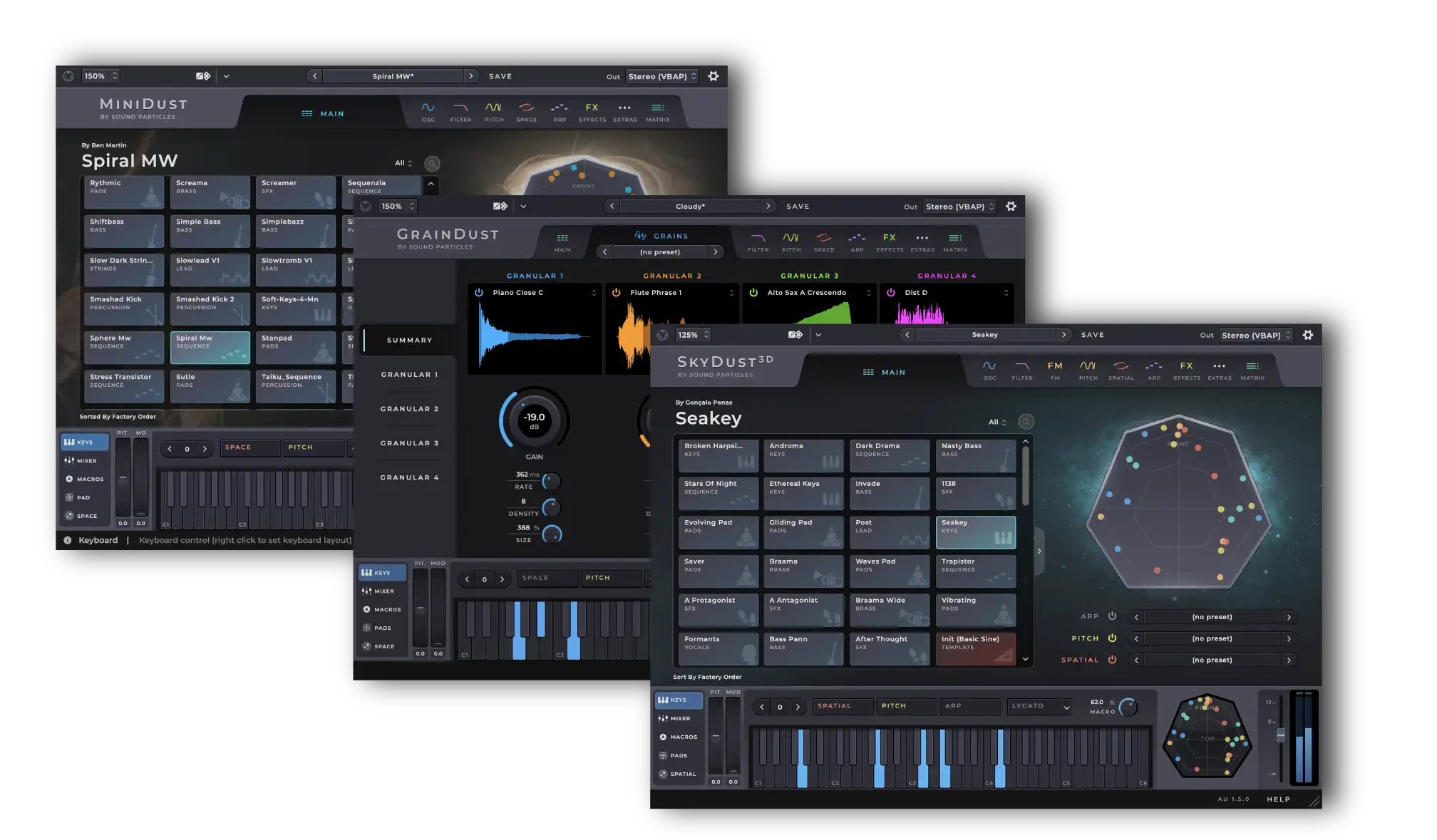Open SkyDust Stereo (VBAP) output dropdown

tap(1255, 335)
